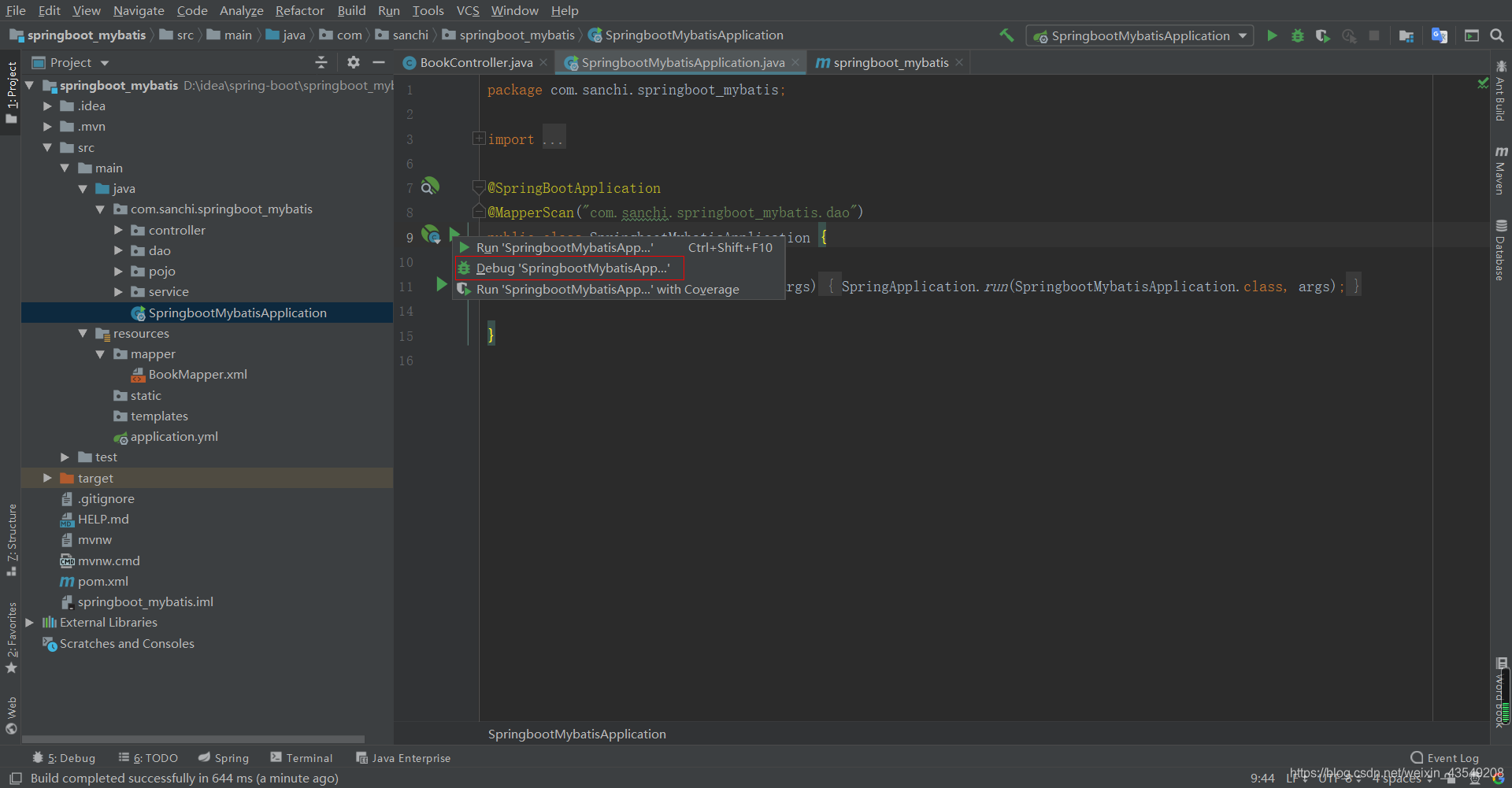This screenshot has height=788, width=1512.
Task: Open the VCS menu
Action: pos(468,10)
